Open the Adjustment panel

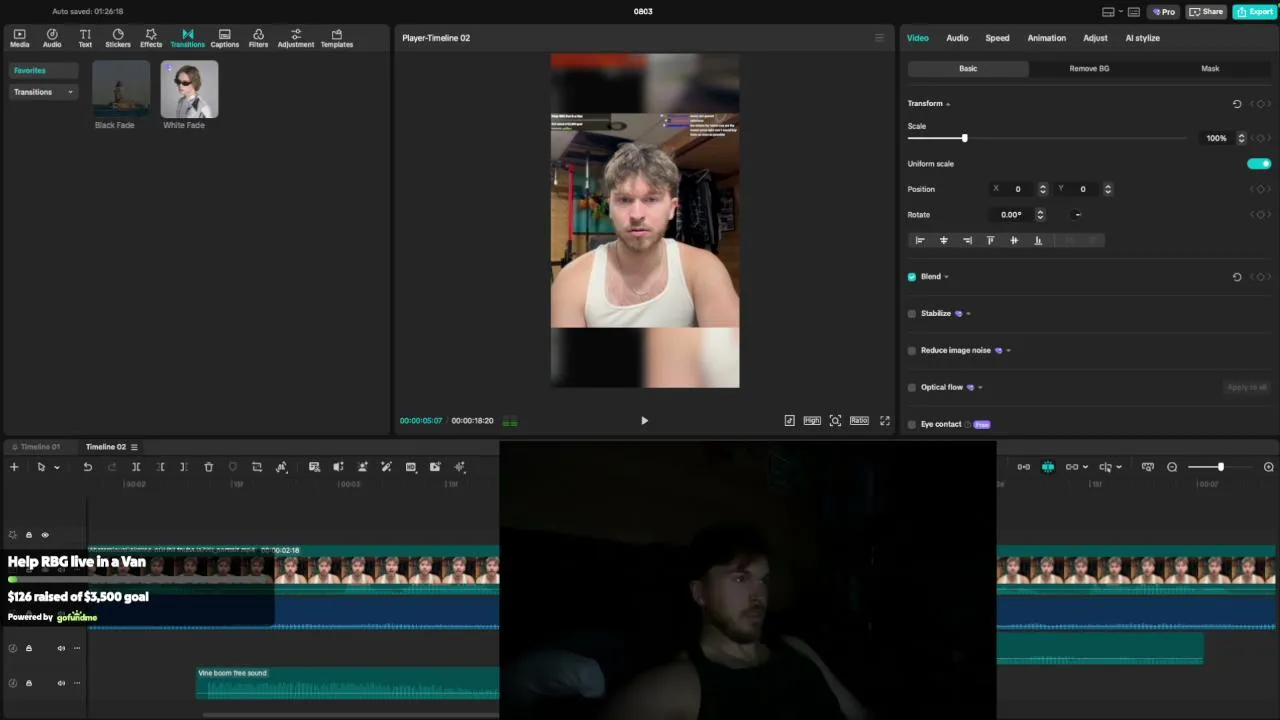point(296,38)
